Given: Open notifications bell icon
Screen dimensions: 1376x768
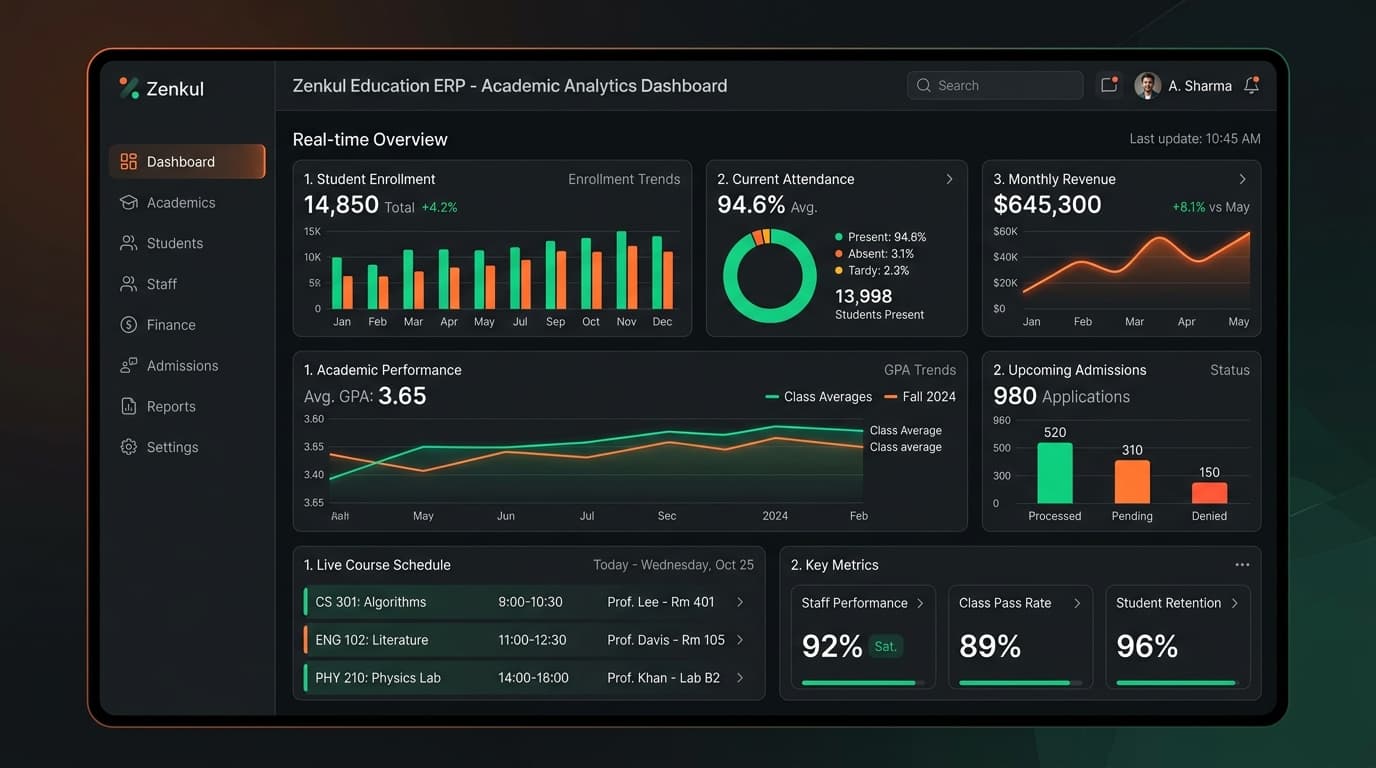Looking at the screenshot, I should 1251,86.
